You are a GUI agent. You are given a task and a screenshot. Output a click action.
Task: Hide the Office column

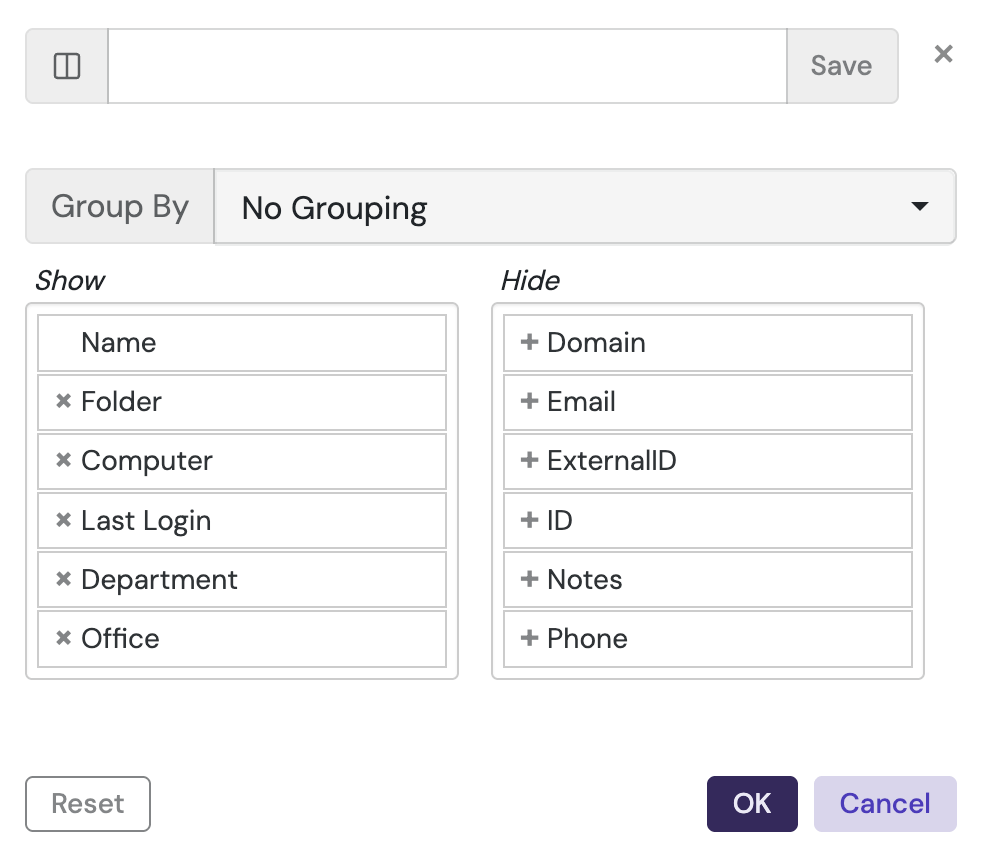click(x=63, y=638)
